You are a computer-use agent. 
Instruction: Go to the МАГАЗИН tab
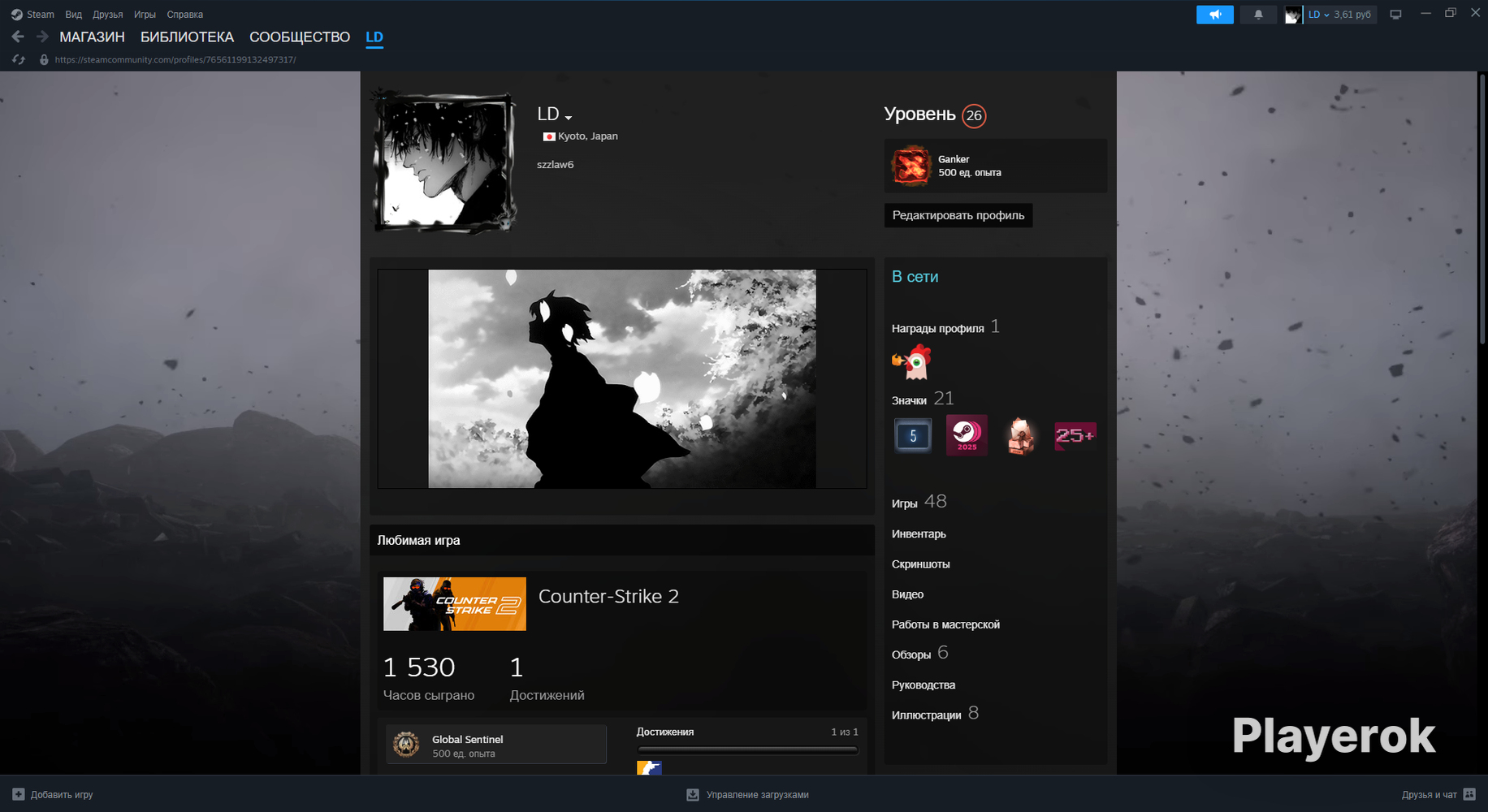[93, 37]
